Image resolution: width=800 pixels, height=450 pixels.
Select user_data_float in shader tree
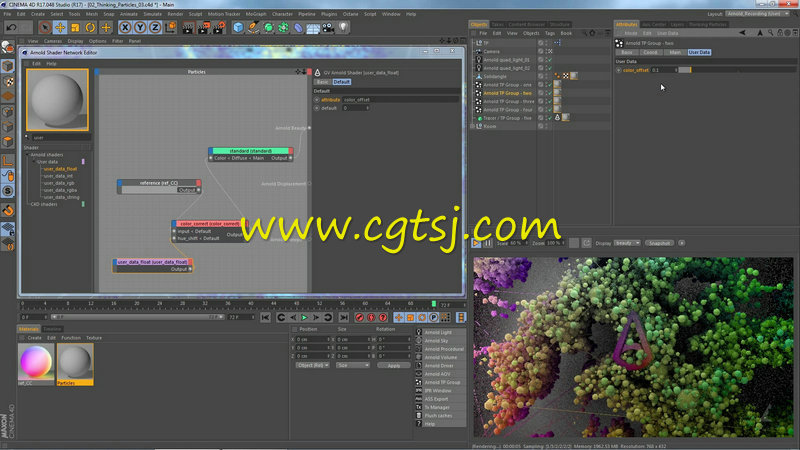point(60,169)
